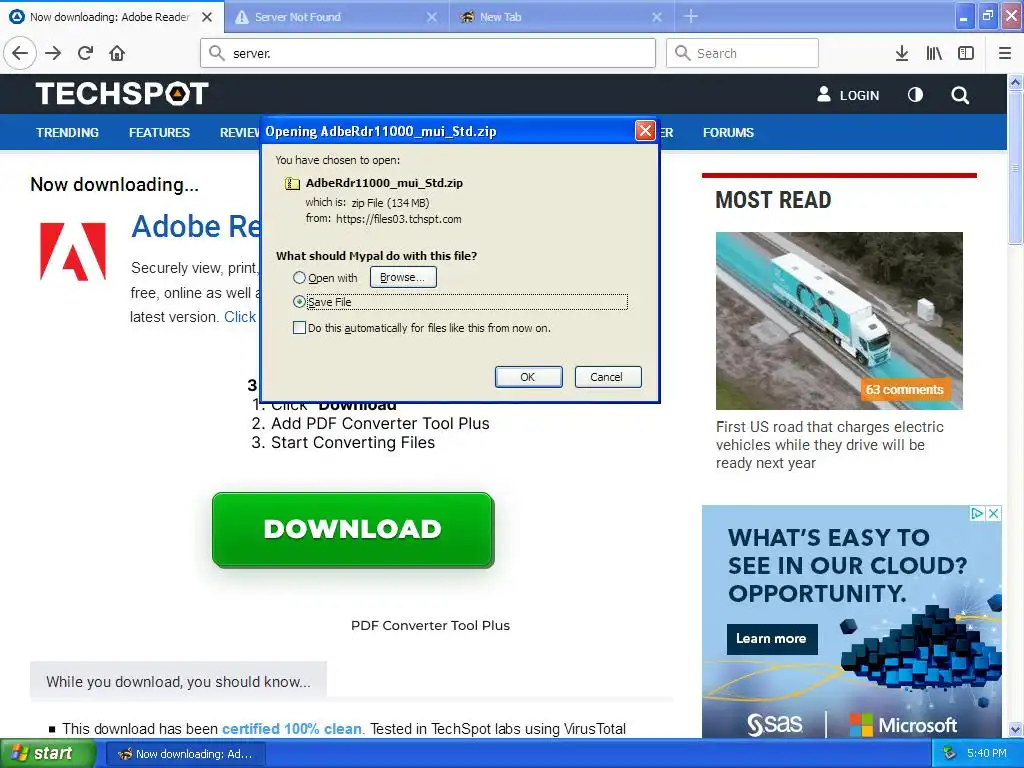
Task: Click the Learn more ad button
Action: coord(771,639)
